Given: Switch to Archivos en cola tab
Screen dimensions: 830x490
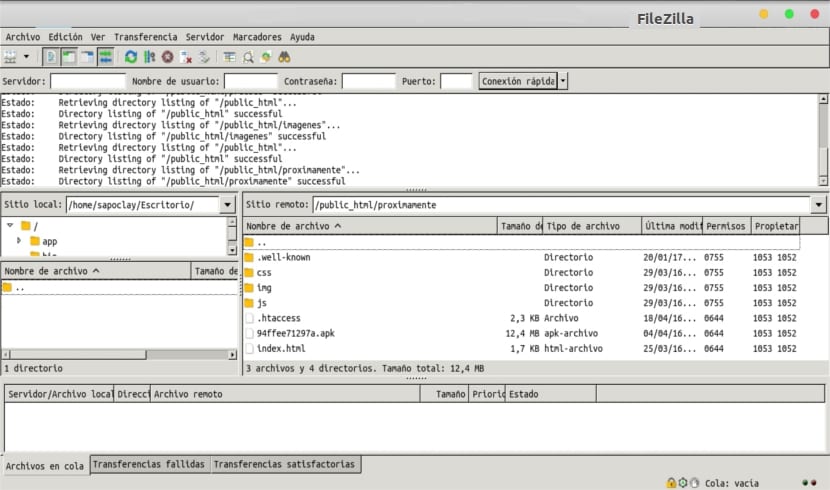Looking at the screenshot, I should tap(45, 466).
